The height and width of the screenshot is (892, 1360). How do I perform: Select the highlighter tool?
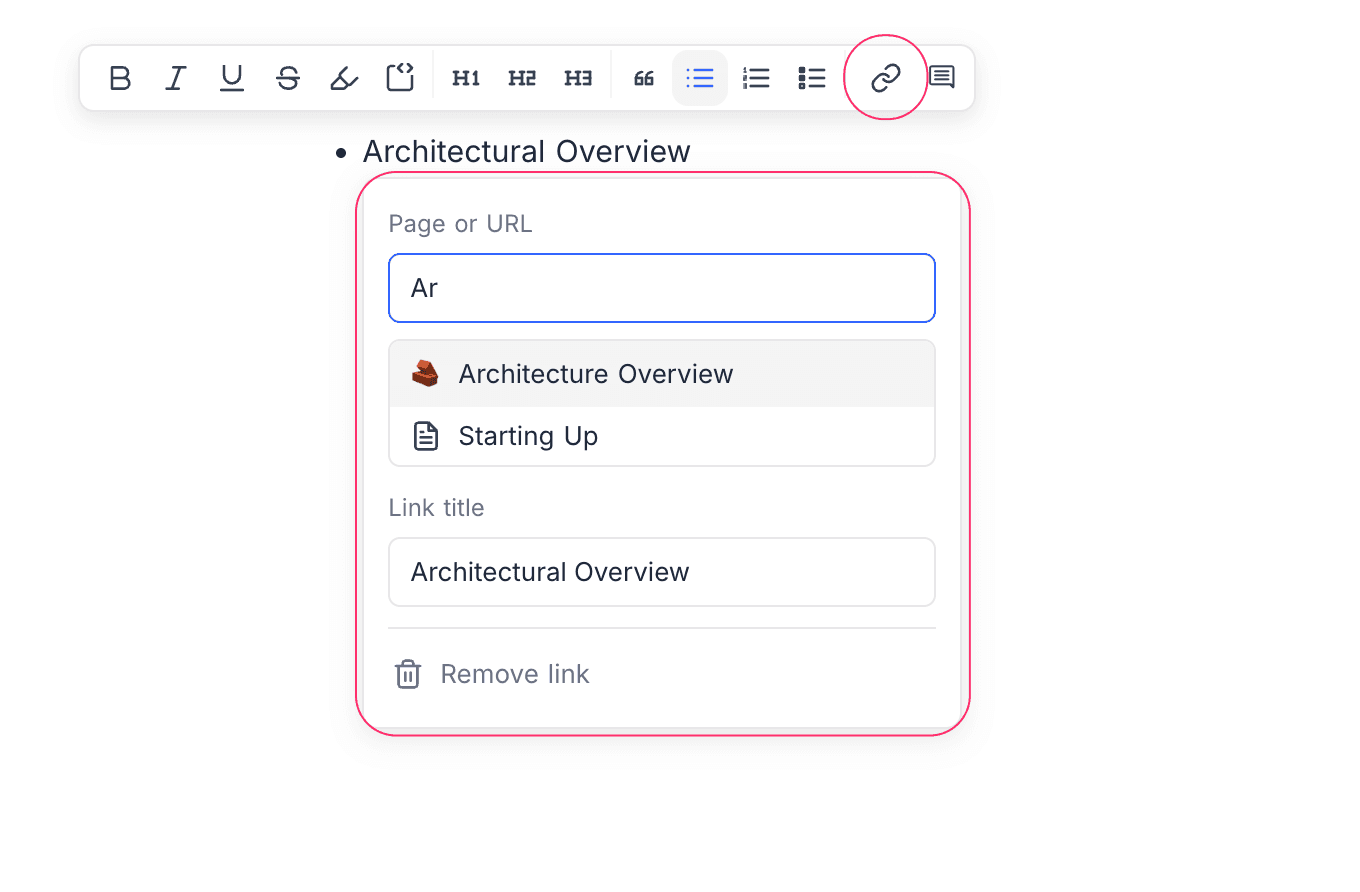(344, 77)
